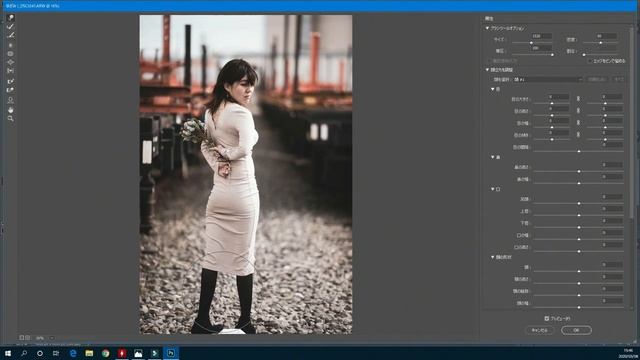Enable the pin edges checkbox
Screen dimensions: 640x360
(590, 61)
